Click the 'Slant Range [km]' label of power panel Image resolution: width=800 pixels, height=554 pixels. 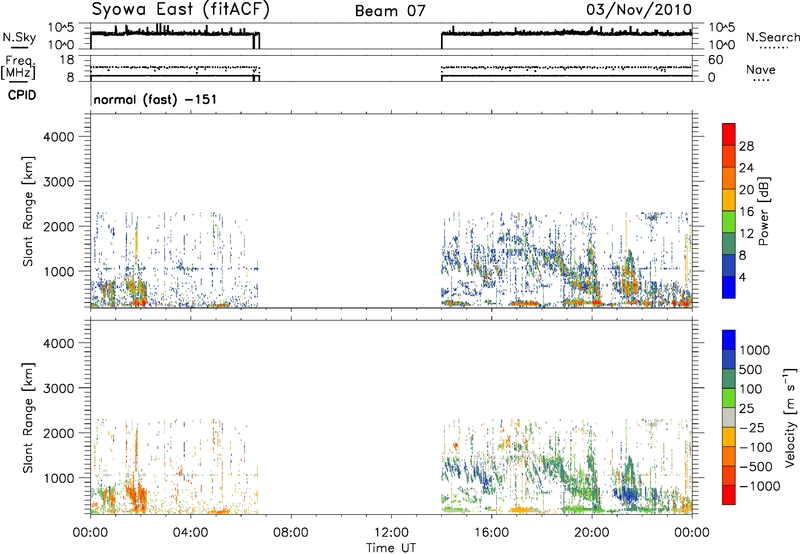click(28, 211)
